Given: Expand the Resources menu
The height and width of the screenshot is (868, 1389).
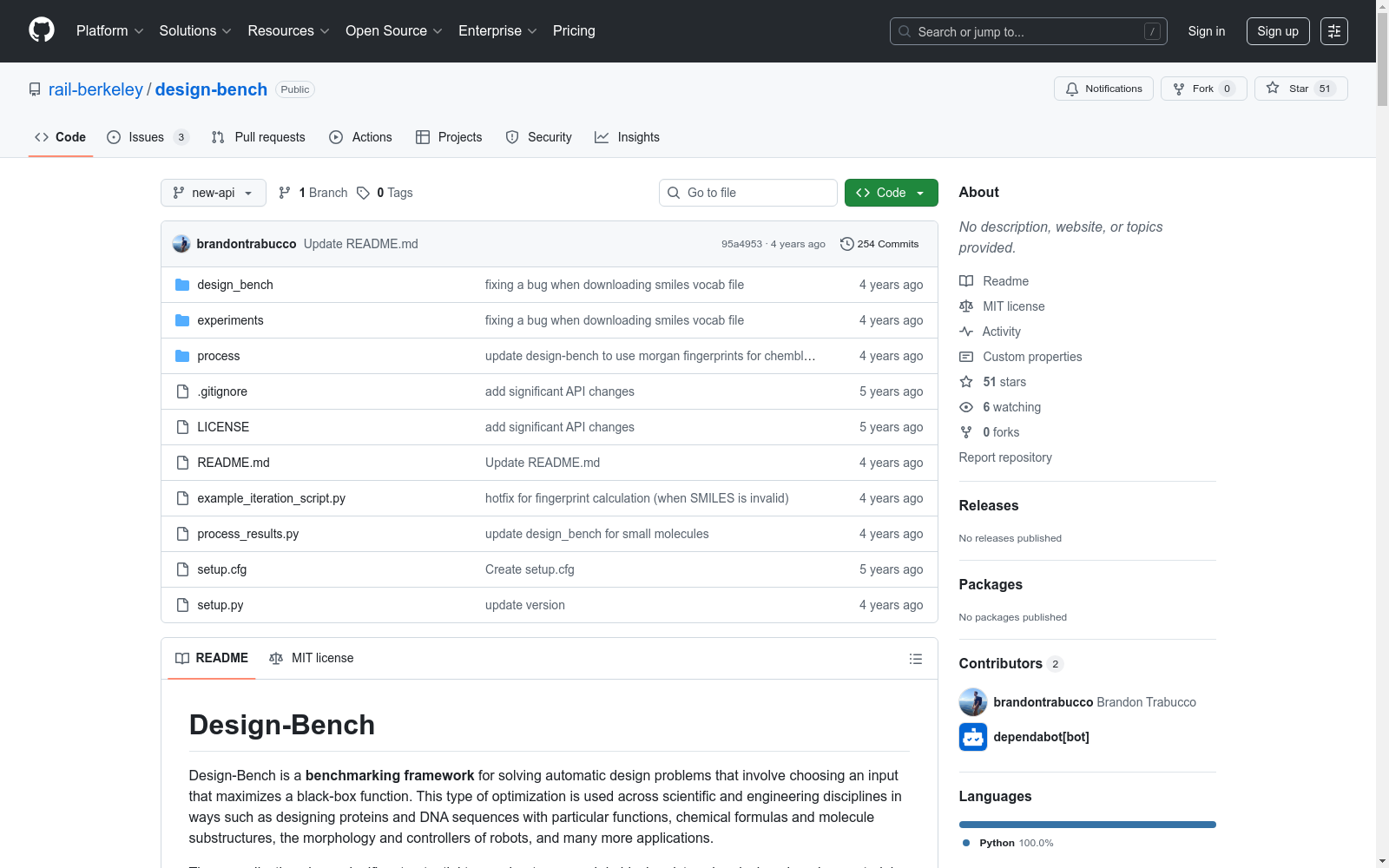Looking at the screenshot, I should (288, 31).
